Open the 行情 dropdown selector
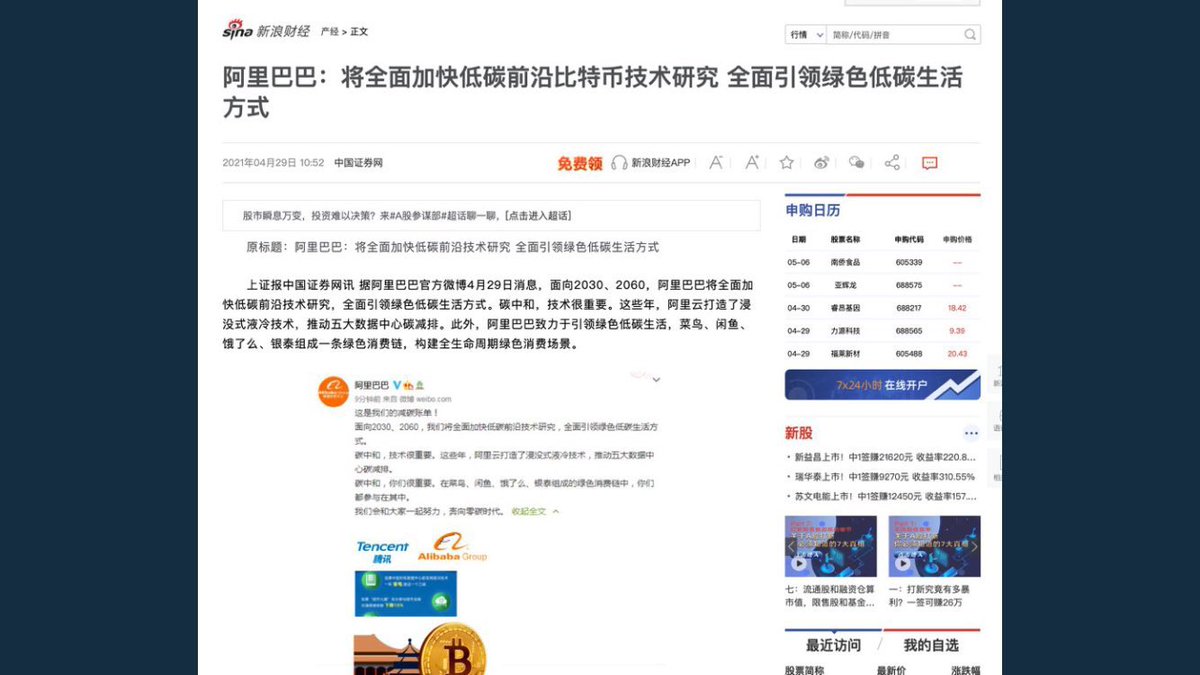The image size is (1200, 675). coord(806,35)
